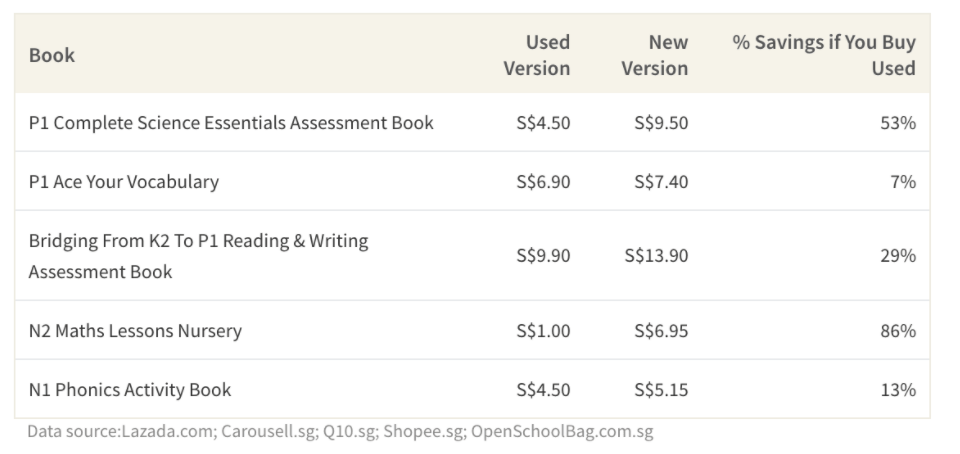Viewport: 960px width, 454px height.
Task: Click the % Savings if You Buy Used header
Action: point(824,55)
